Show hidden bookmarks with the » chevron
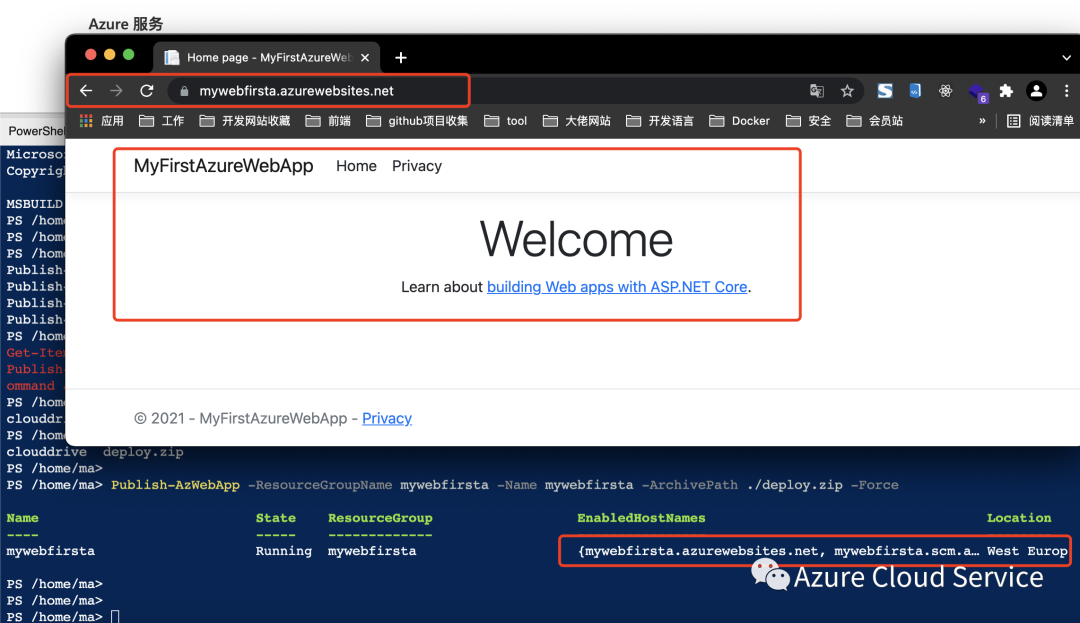The height and width of the screenshot is (623, 1080). 982,121
